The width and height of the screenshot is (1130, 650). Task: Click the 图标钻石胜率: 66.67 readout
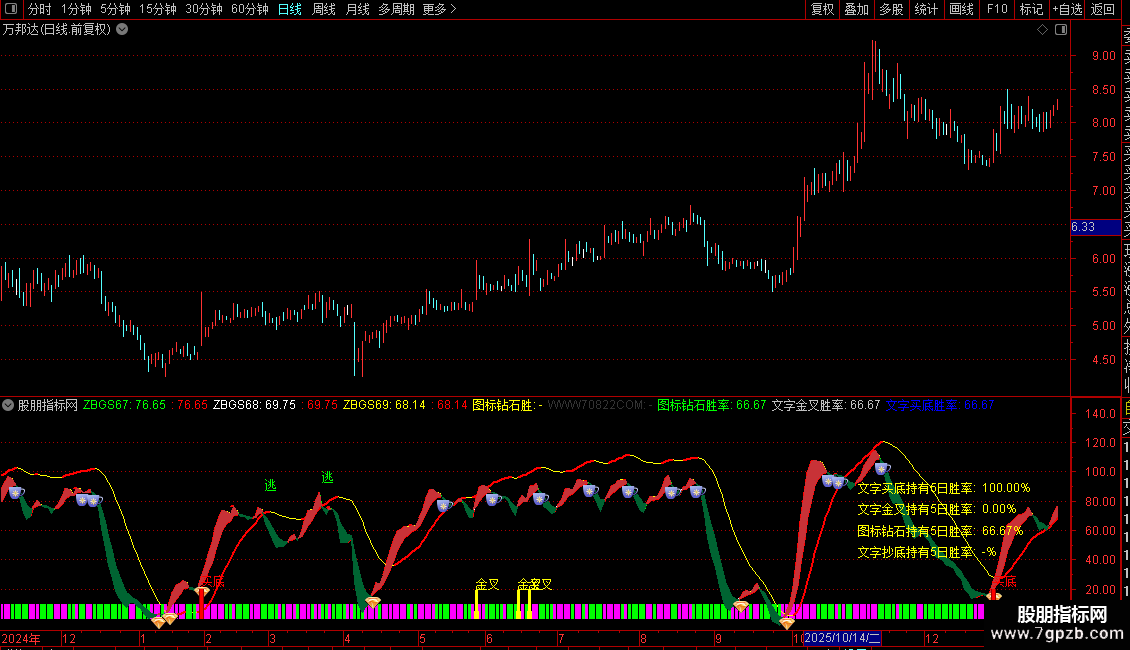tap(711, 405)
